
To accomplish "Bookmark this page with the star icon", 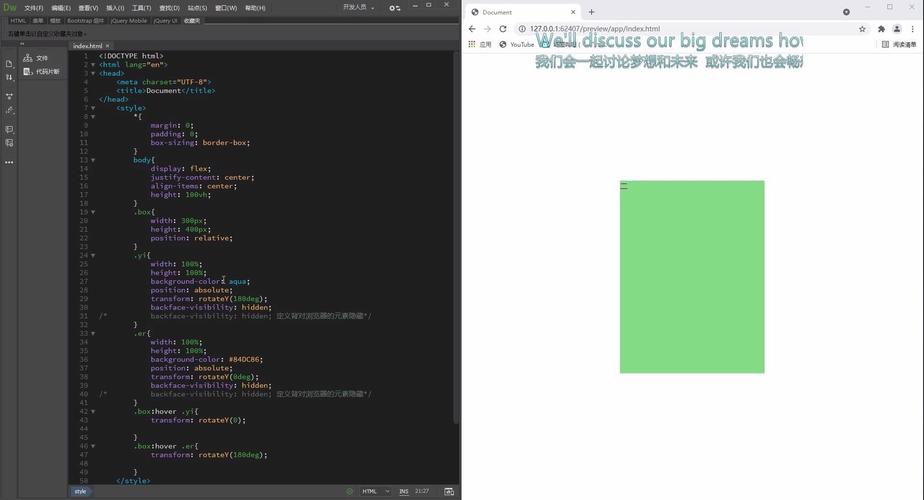I will (862, 29).
